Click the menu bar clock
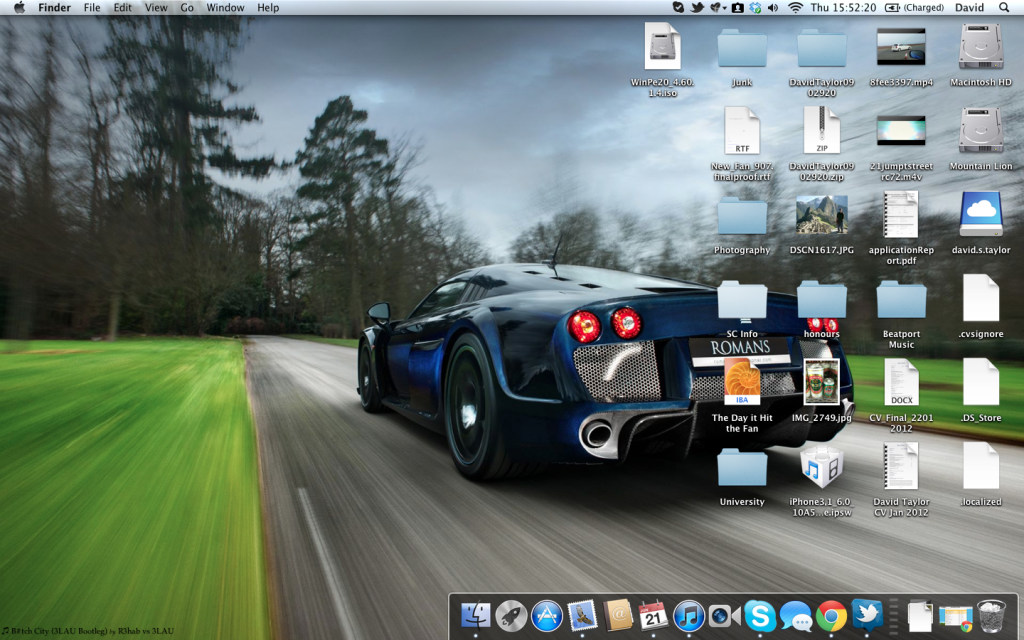 [841, 7]
